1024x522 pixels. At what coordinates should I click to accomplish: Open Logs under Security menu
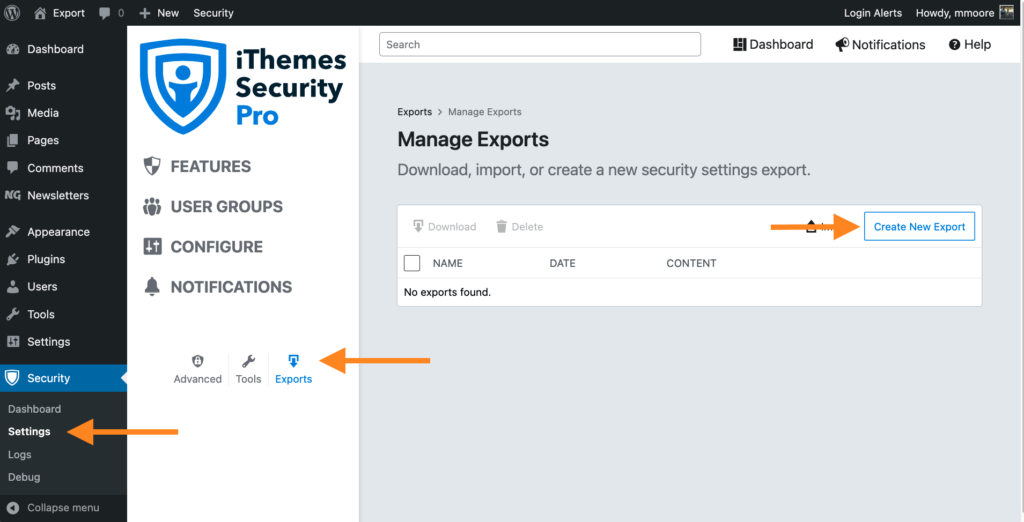[x=20, y=454]
